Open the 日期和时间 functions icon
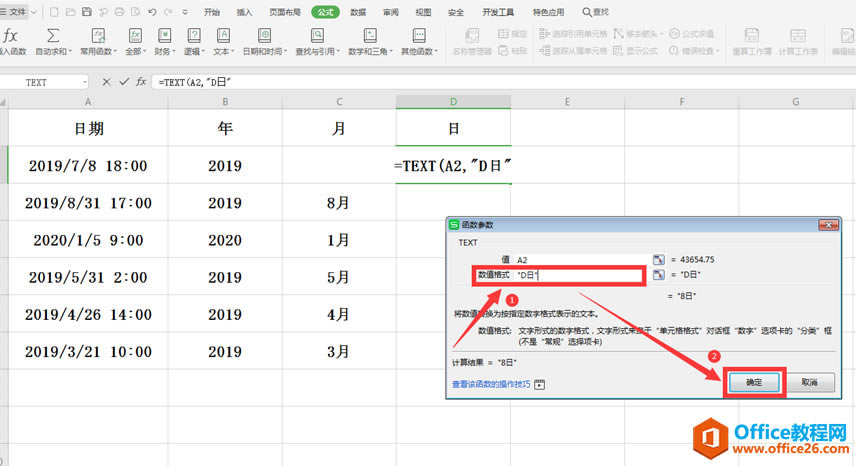The height and width of the screenshot is (466, 856). (x=264, y=36)
